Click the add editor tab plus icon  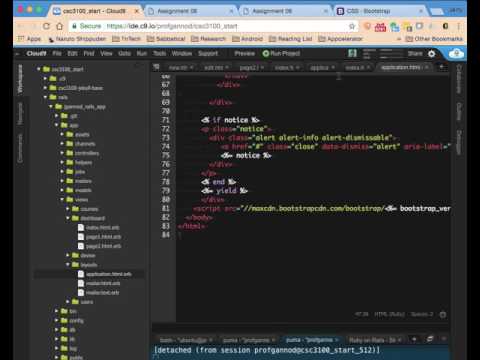[442, 67]
